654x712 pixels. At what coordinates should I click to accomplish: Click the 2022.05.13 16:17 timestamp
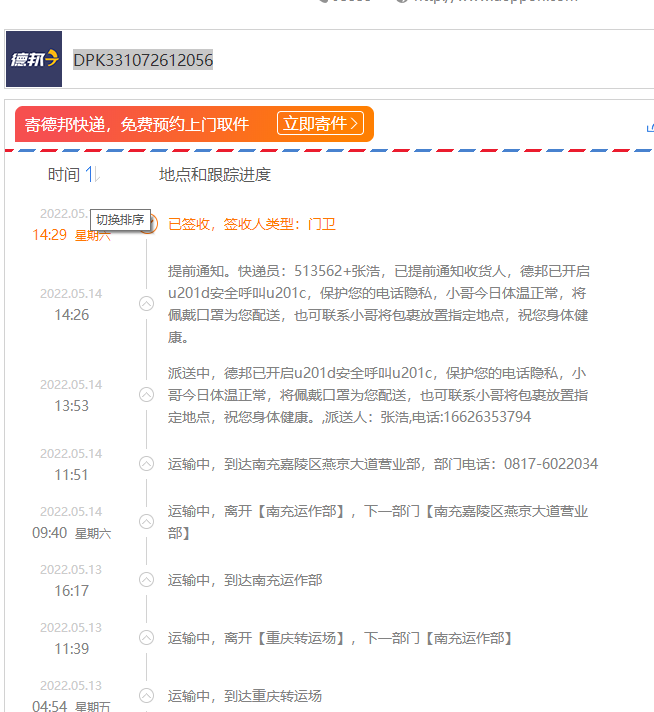coord(71,580)
